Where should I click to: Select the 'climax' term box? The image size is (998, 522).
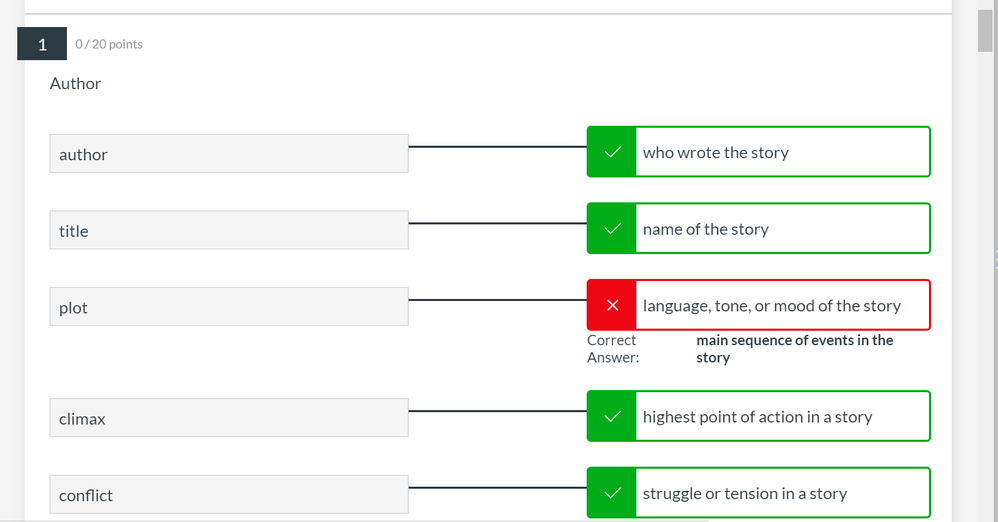tap(229, 418)
